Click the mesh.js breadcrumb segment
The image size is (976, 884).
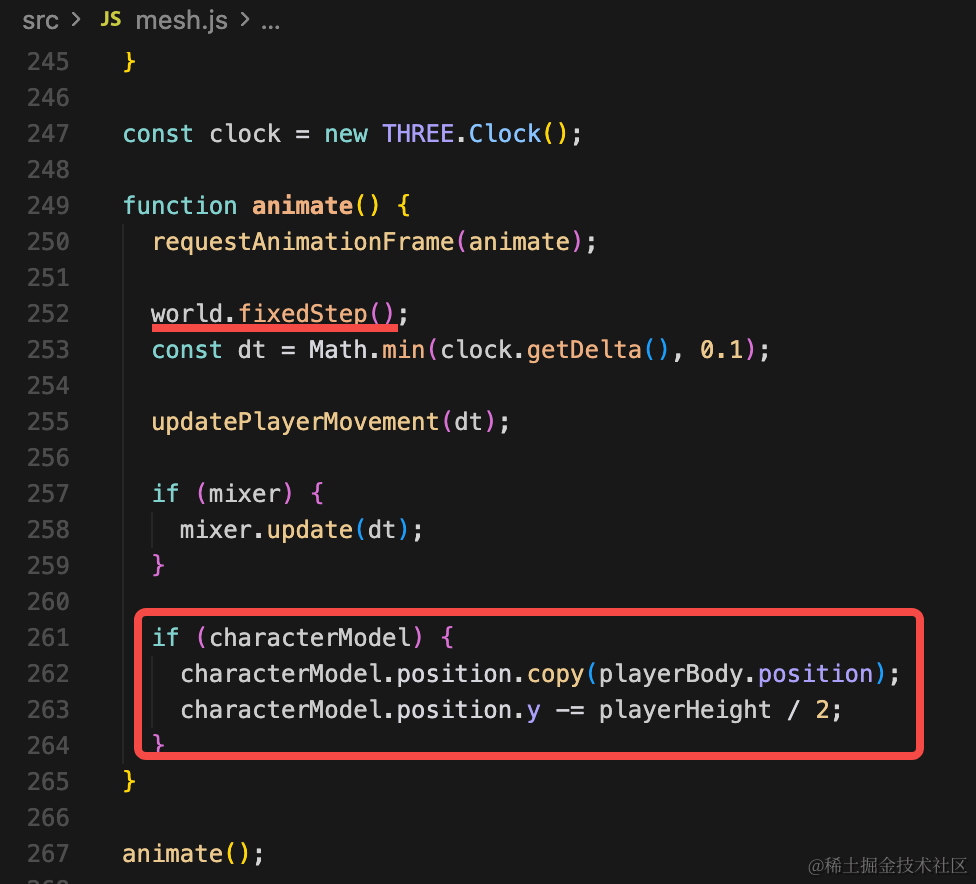click(x=181, y=21)
